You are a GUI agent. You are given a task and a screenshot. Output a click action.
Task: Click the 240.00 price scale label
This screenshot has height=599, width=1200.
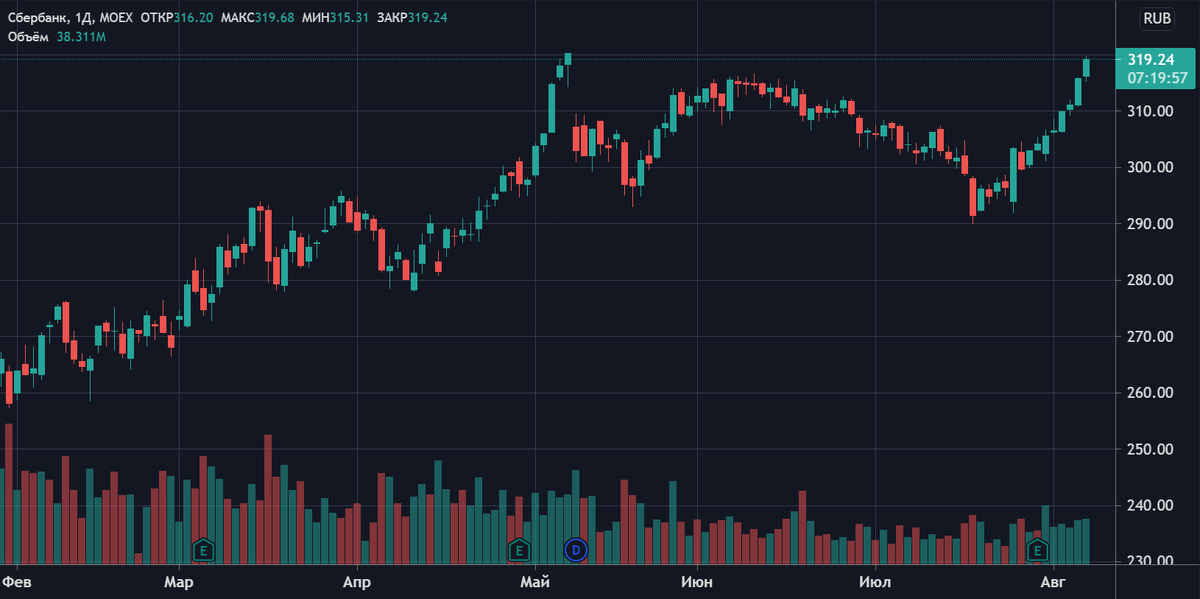coord(1151,506)
